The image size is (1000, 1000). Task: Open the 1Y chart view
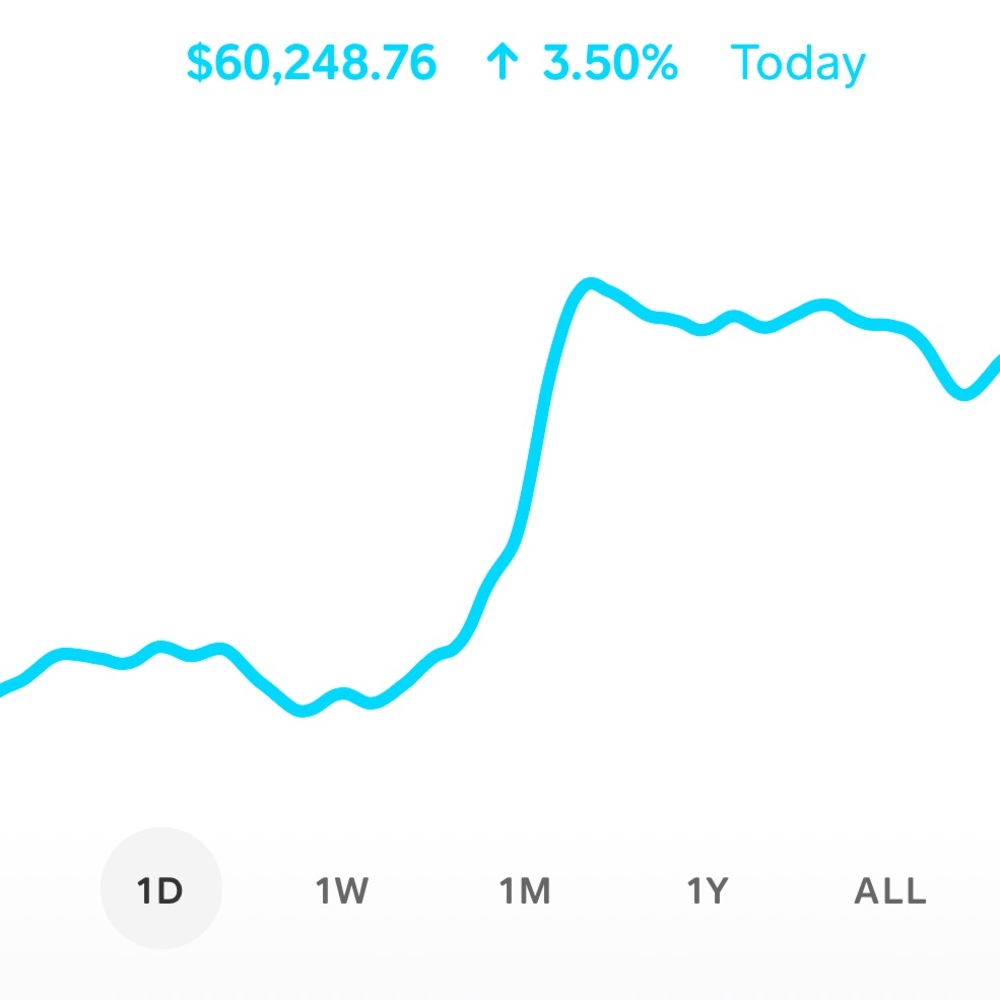707,889
